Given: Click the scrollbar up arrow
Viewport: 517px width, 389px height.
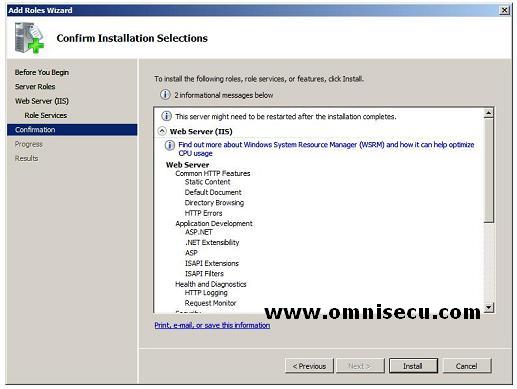Looking at the screenshot, I should pyautogui.click(x=489, y=113).
